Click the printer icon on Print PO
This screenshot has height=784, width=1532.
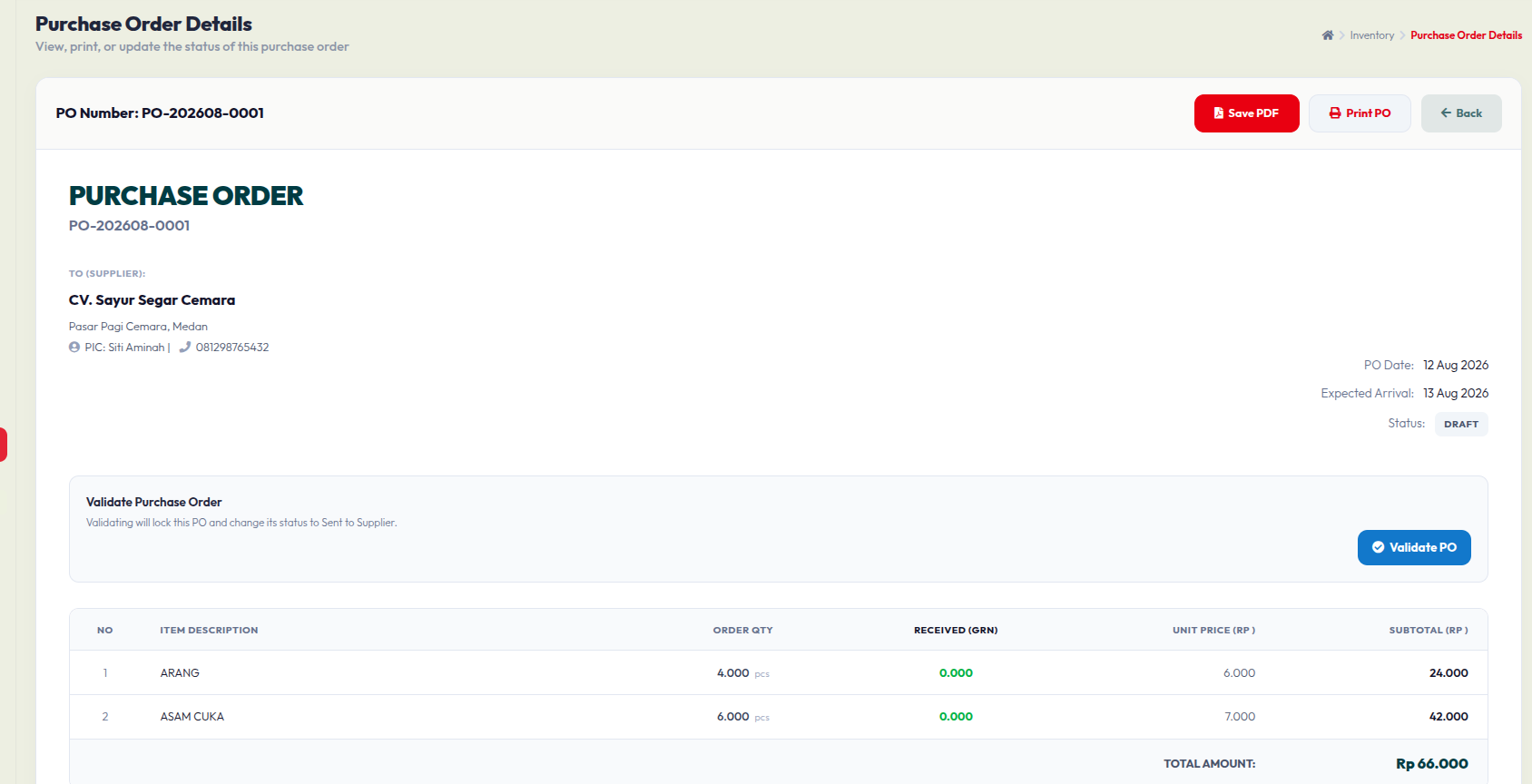[1335, 113]
